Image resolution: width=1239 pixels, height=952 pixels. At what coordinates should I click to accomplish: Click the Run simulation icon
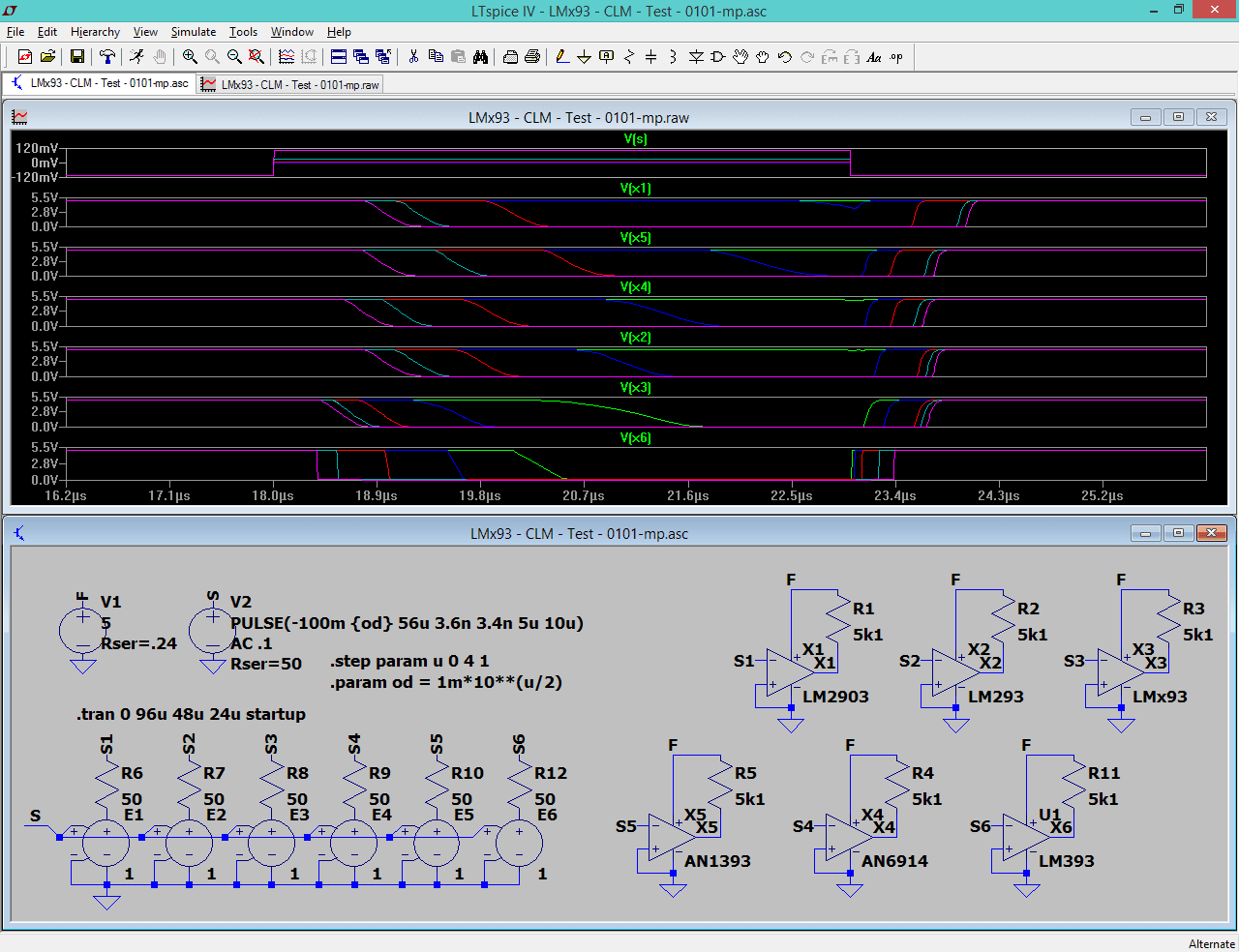click(137, 56)
